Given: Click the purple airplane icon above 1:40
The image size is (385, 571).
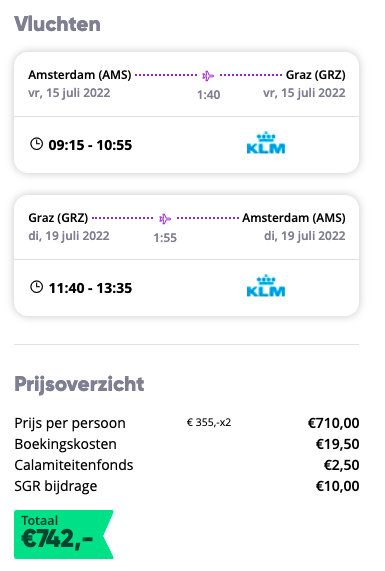Looking at the screenshot, I should click(208, 76).
